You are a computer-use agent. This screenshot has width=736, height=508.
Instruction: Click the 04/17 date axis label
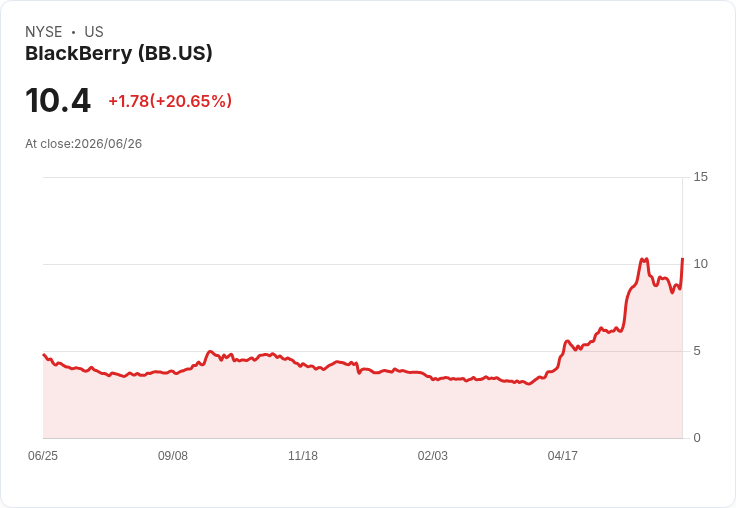pyautogui.click(x=563, y=456)
